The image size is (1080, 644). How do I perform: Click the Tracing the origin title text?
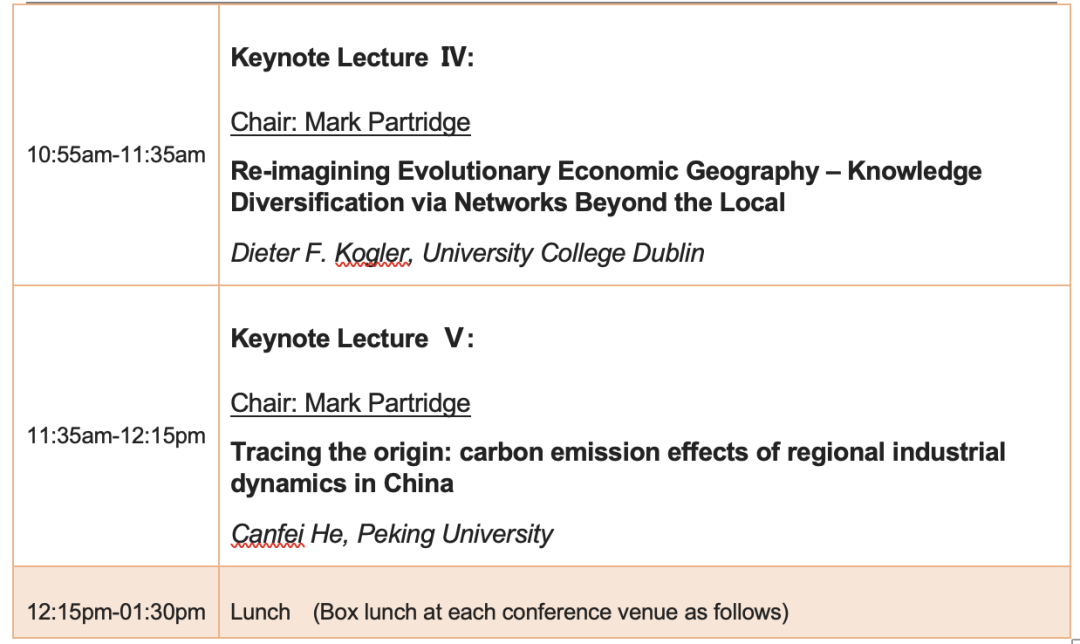coord(618,468)
